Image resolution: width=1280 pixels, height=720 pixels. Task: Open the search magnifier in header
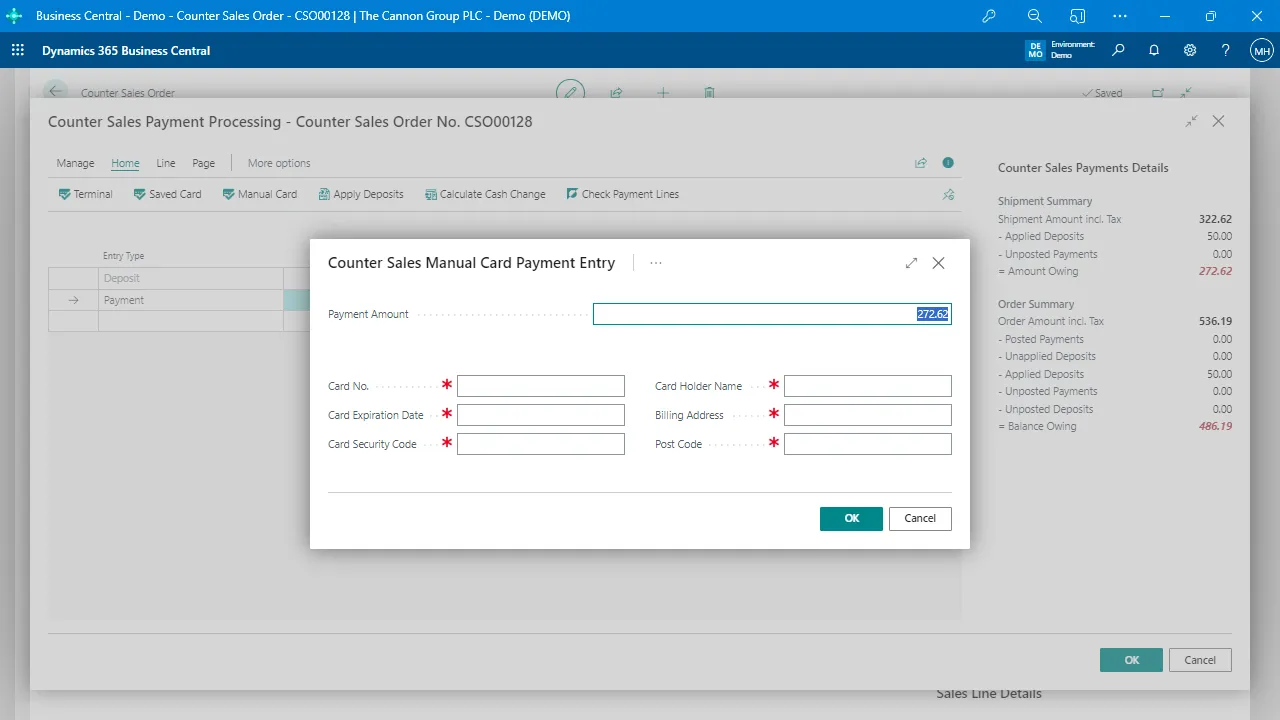tap(1118, 50)
